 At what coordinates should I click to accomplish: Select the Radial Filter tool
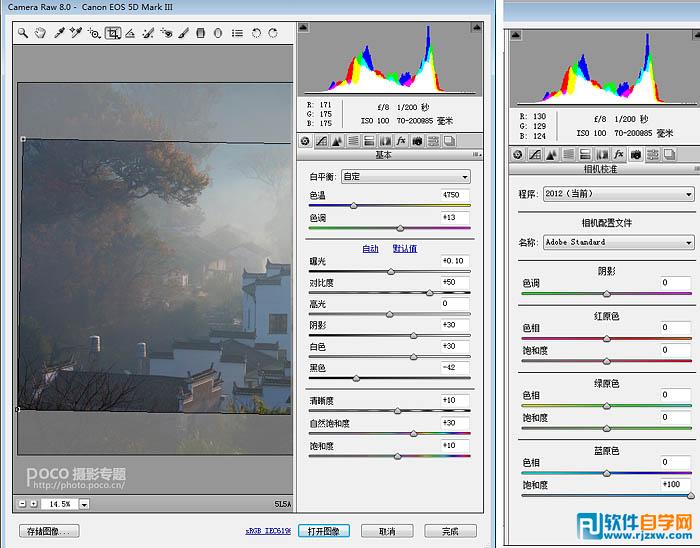coord(218,33)
